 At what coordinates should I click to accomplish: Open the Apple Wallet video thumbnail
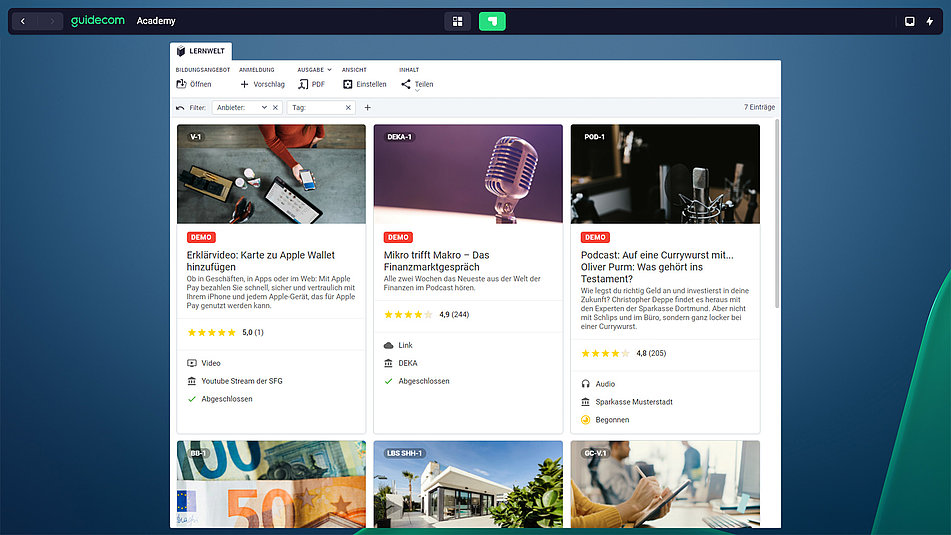tap(271, 174)
